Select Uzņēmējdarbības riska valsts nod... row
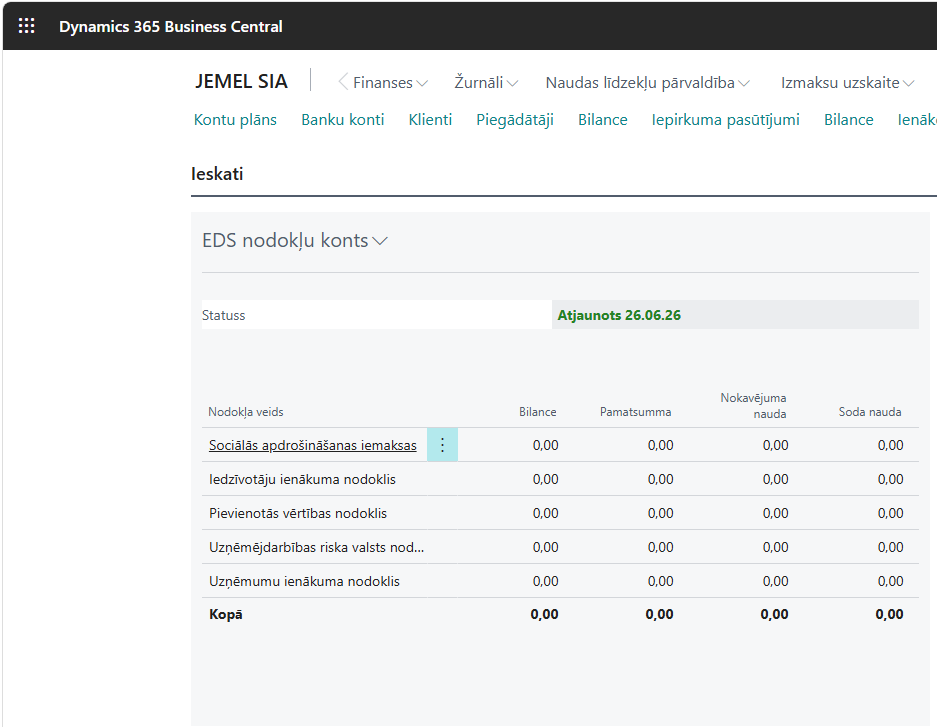This screenshot has width=937, height=727. click(x=560, y=547)
